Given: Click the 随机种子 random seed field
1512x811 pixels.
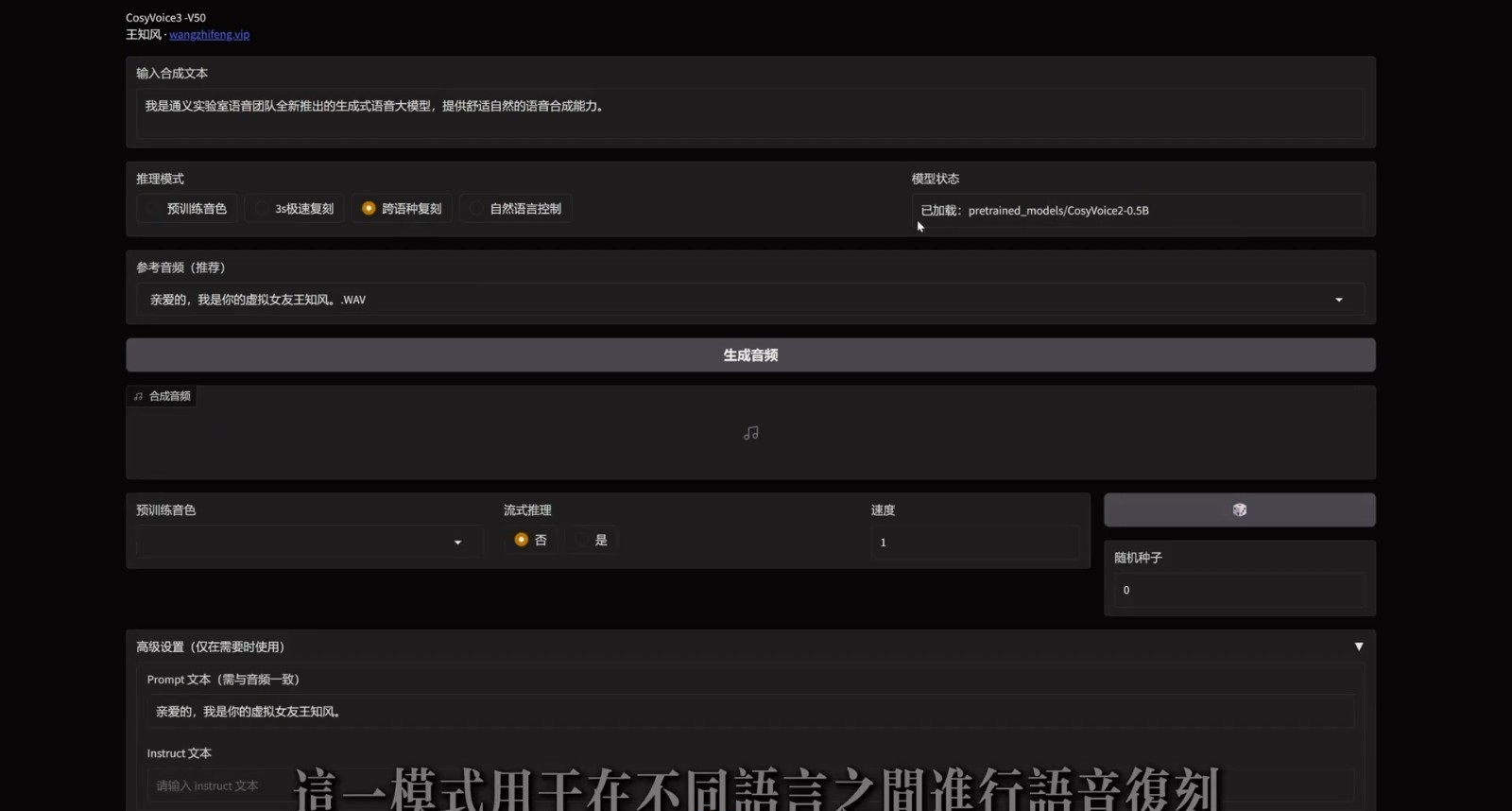Looking at the screenshot, I should coord(1239,590).
